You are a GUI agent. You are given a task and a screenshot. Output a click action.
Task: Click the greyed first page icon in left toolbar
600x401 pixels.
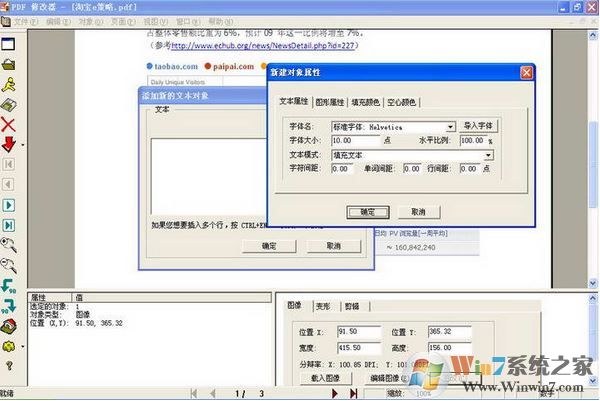coord(8,165)
